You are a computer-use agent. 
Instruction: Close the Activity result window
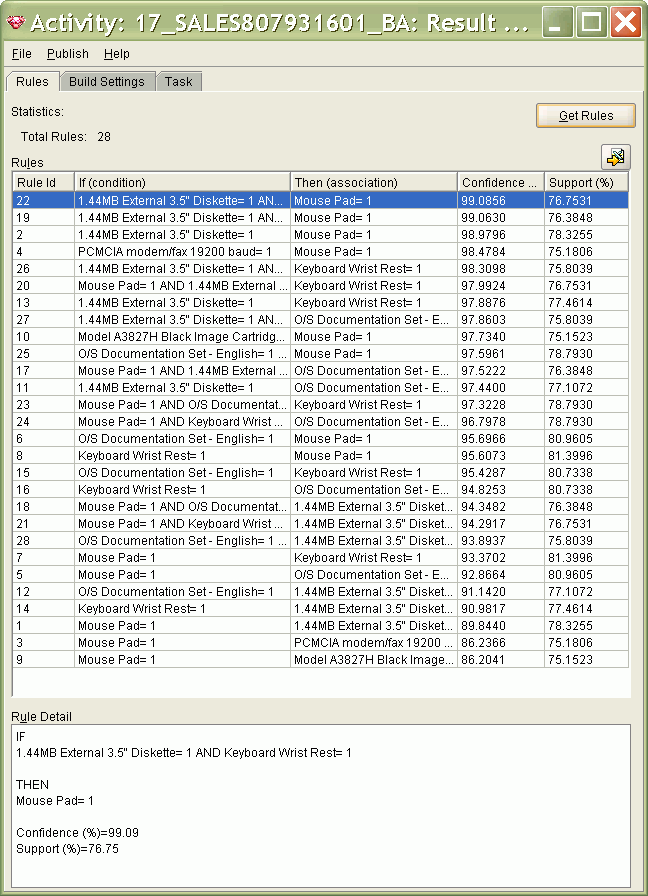click(x=626, y=22)
